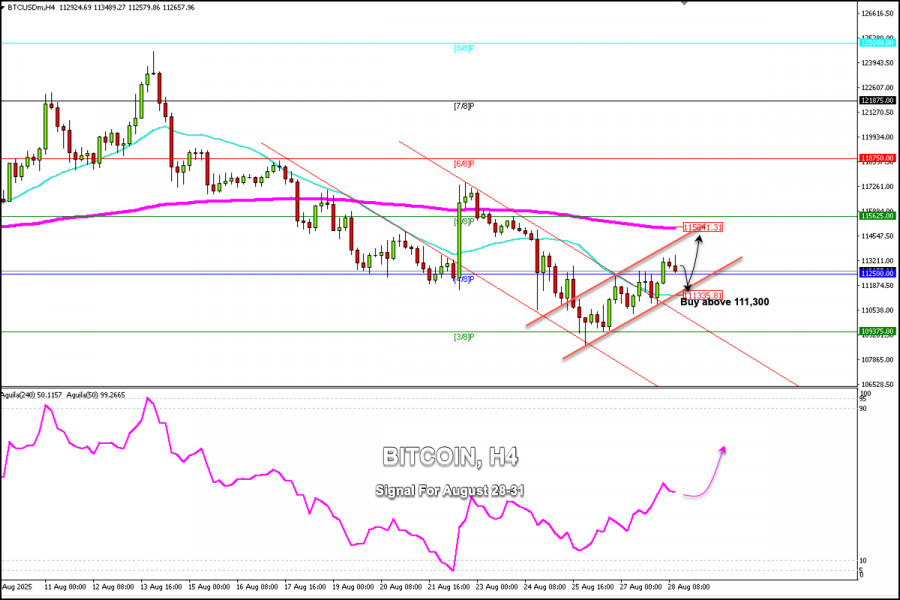The image size is (900, 600).
Task: Click the 20 Aug 08:00 time label
Action: (401, 587)
